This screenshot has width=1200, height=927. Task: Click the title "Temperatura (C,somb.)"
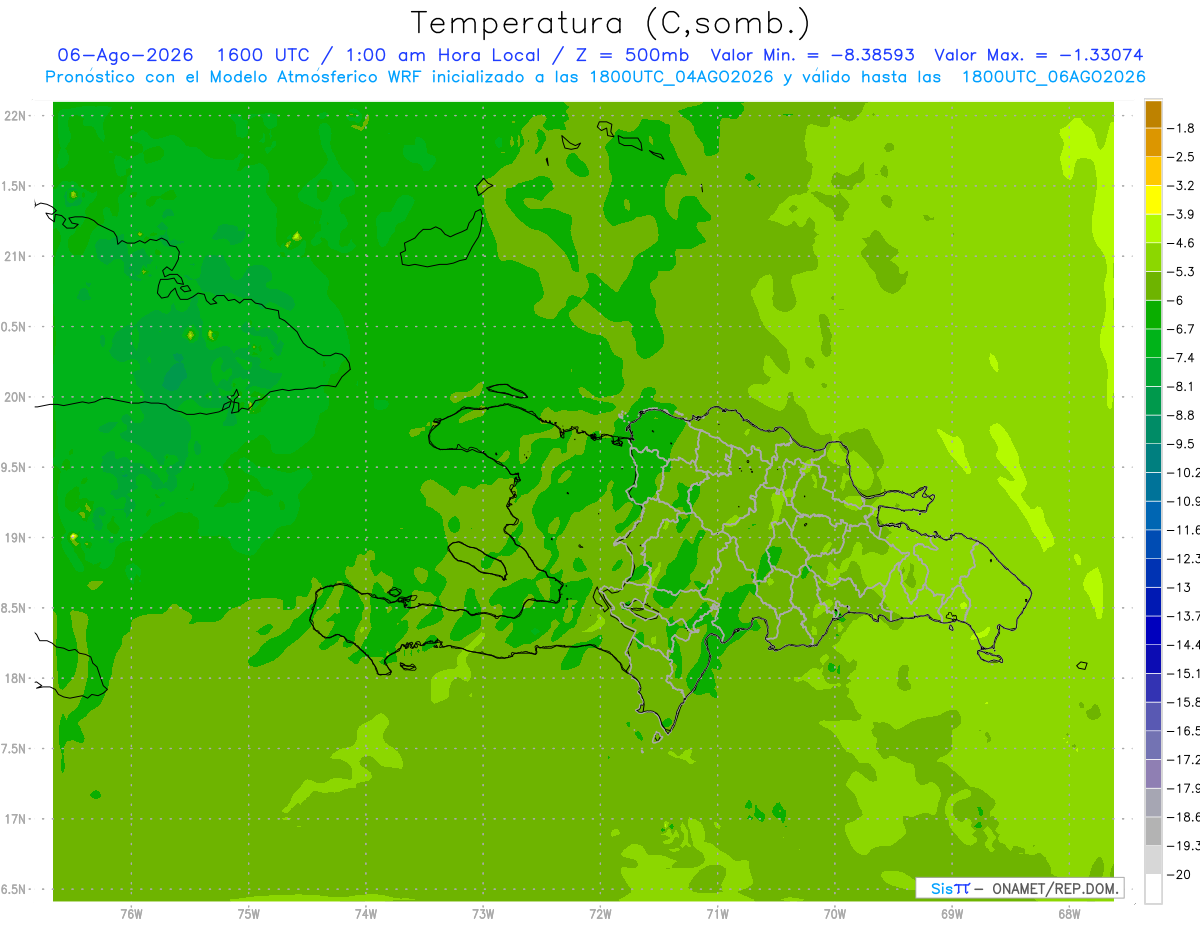(611, 23)
